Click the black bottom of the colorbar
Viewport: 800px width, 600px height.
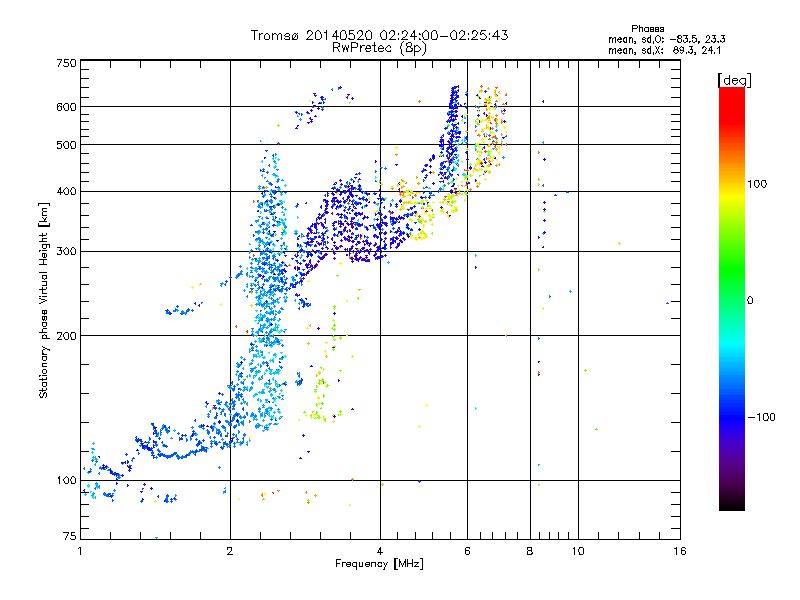click(x=732, y=503)
